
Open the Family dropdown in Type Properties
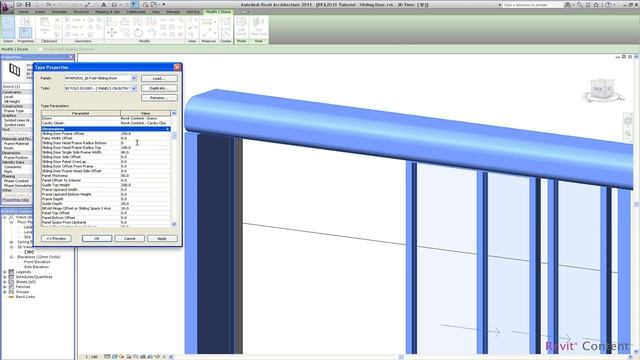pos(133,78)
